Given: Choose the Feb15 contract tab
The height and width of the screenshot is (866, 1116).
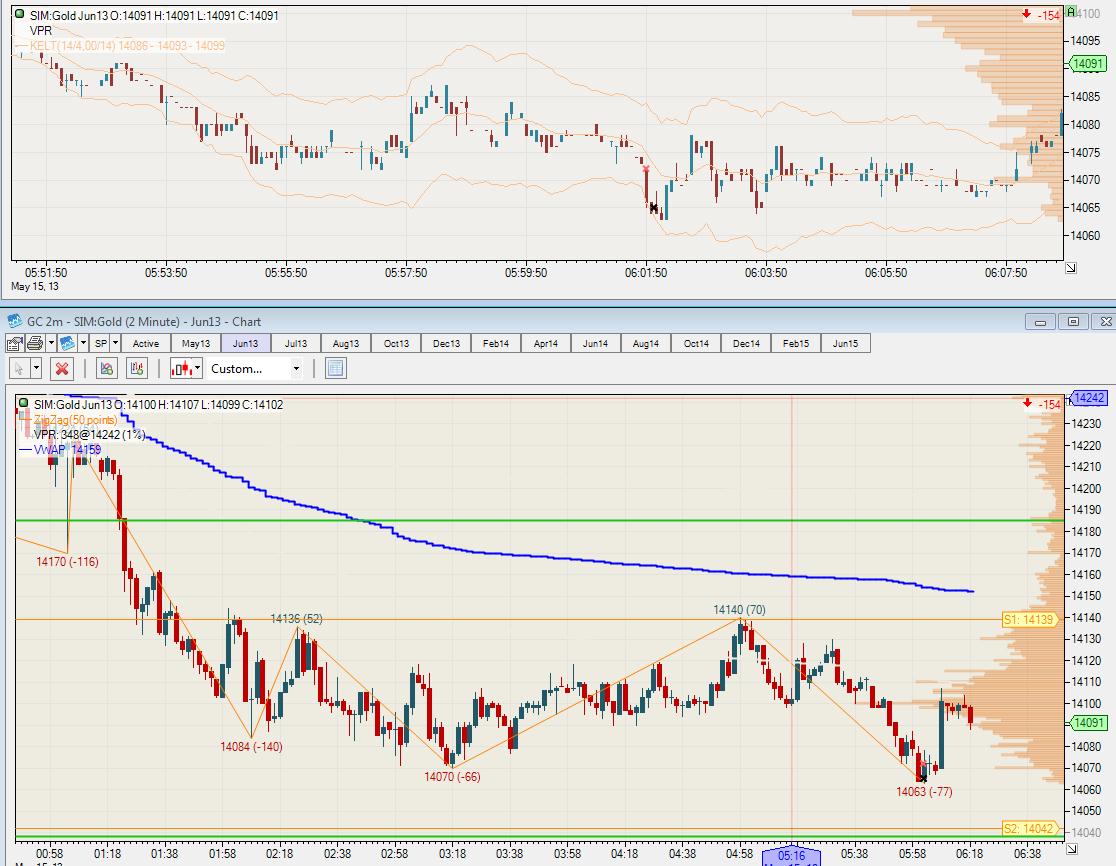Looking at the screenshot, I should [x=796, y=343].
